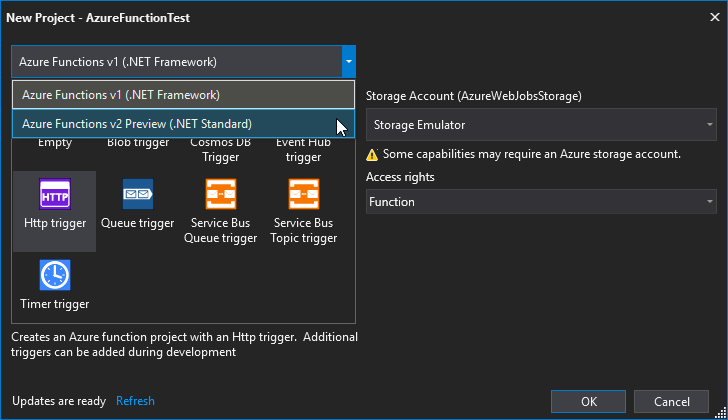Select the Empty template label
Screen dimensions: 728x420
pyautogui.click(x=54, y=143)
